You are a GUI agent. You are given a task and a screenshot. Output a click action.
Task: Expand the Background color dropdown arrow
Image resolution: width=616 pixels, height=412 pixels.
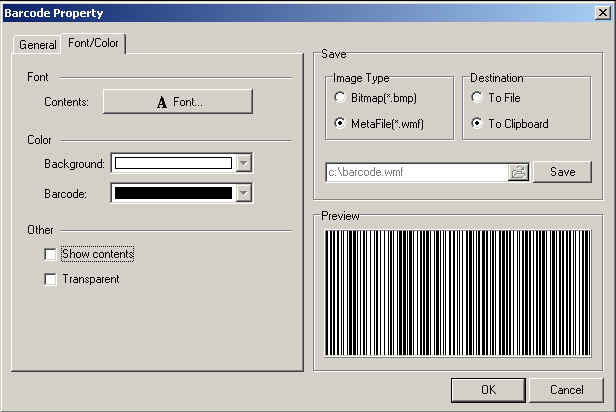(243, 164)
